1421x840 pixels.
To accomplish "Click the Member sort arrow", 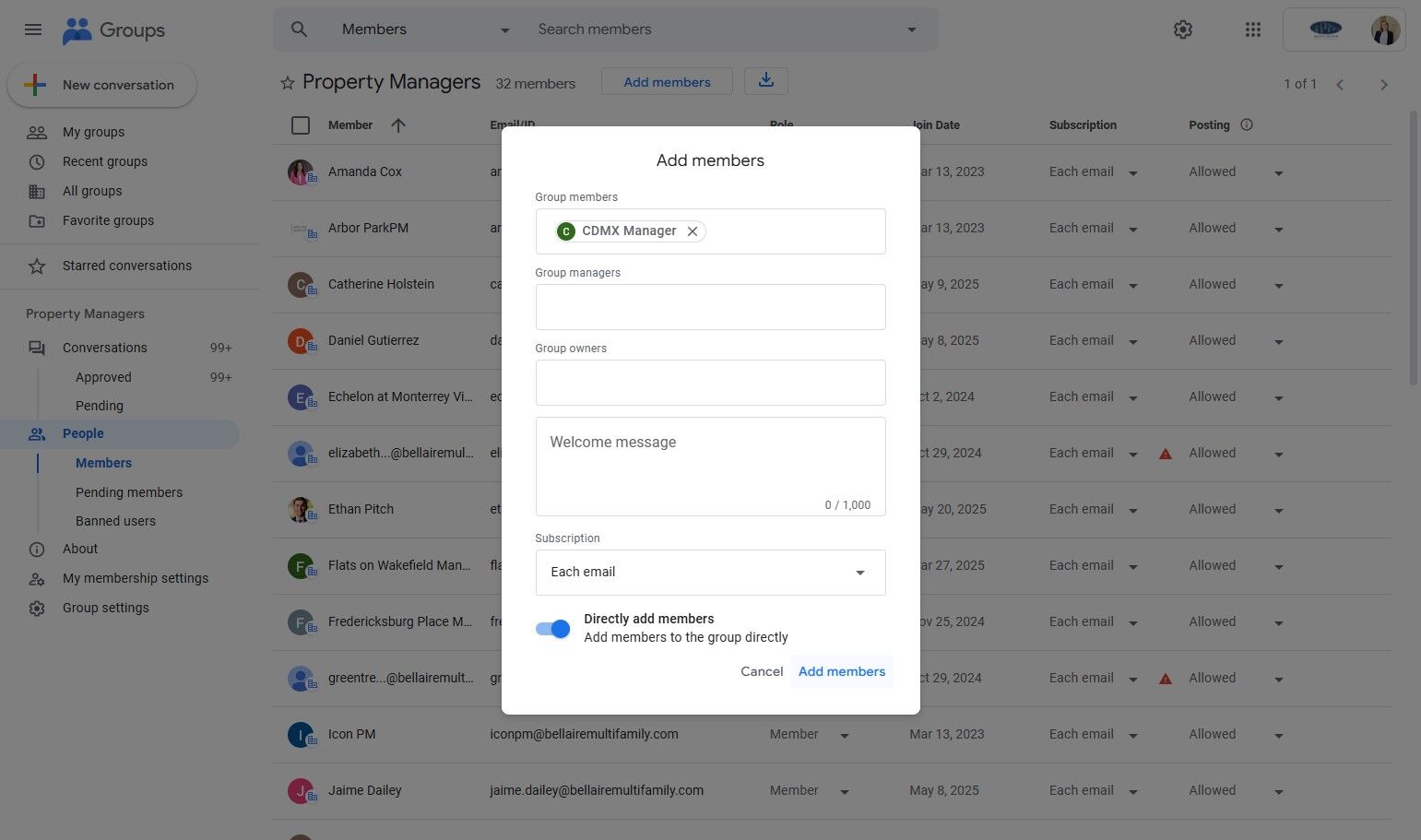I will pyautogui.click(x=397, y=125).
